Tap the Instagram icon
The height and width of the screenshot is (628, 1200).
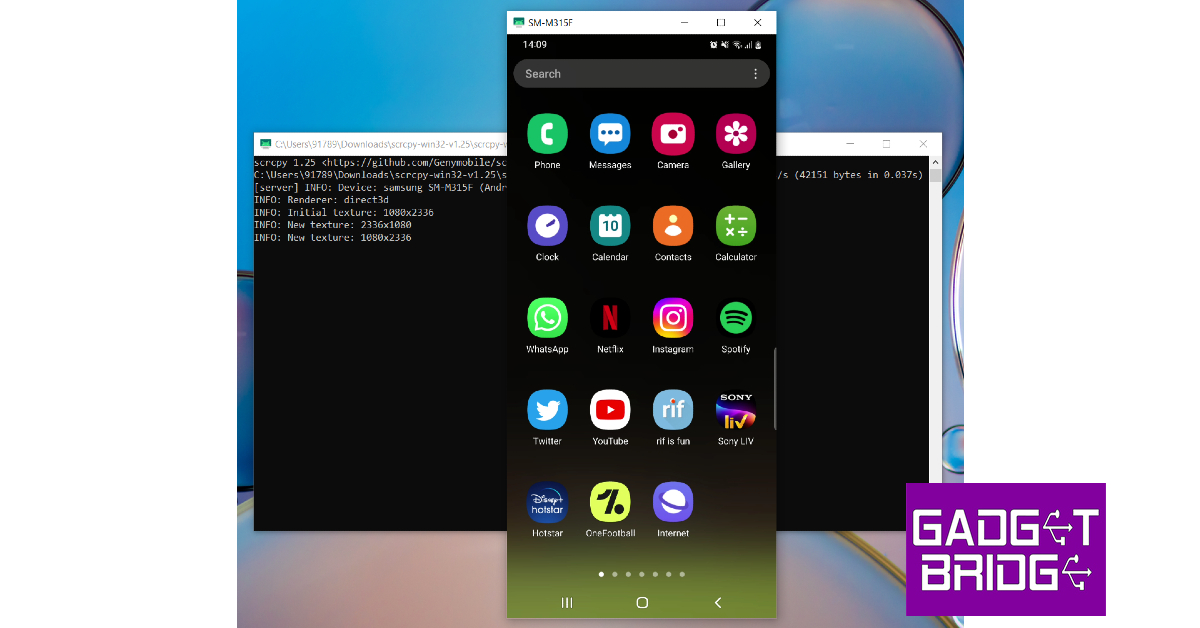(673, 318)
